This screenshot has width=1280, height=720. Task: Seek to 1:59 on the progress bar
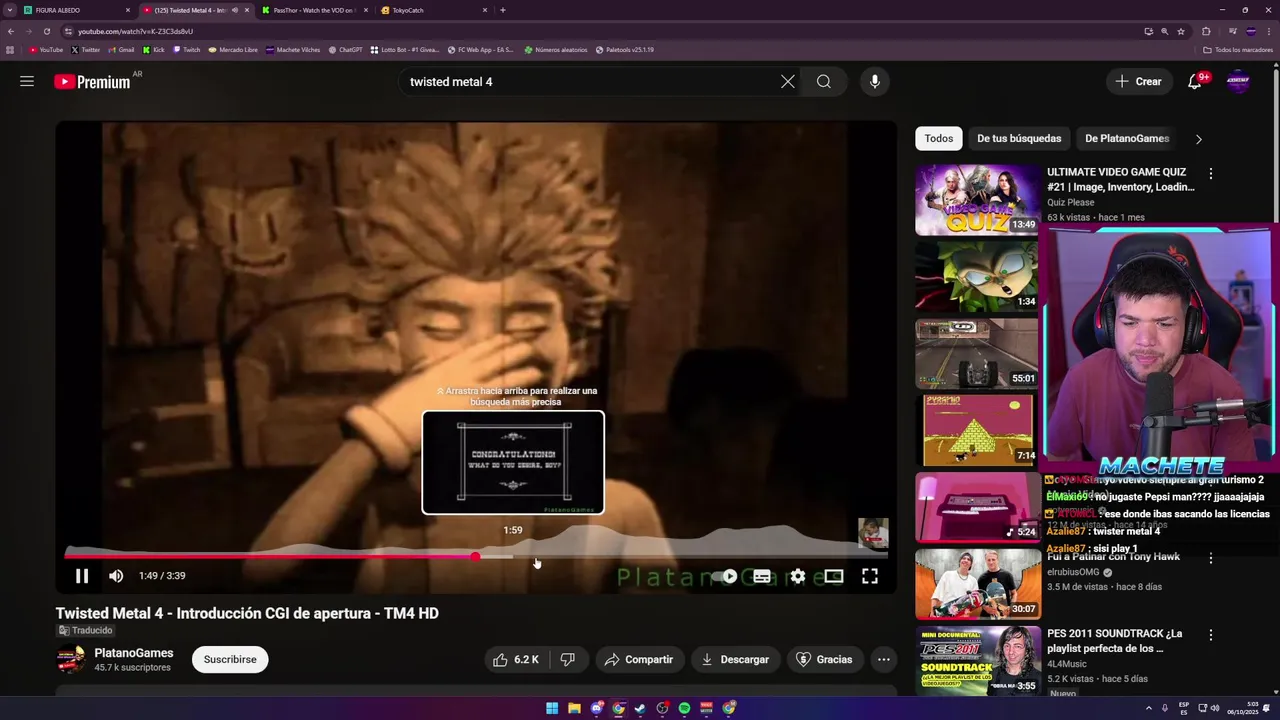tap(514, 556)
